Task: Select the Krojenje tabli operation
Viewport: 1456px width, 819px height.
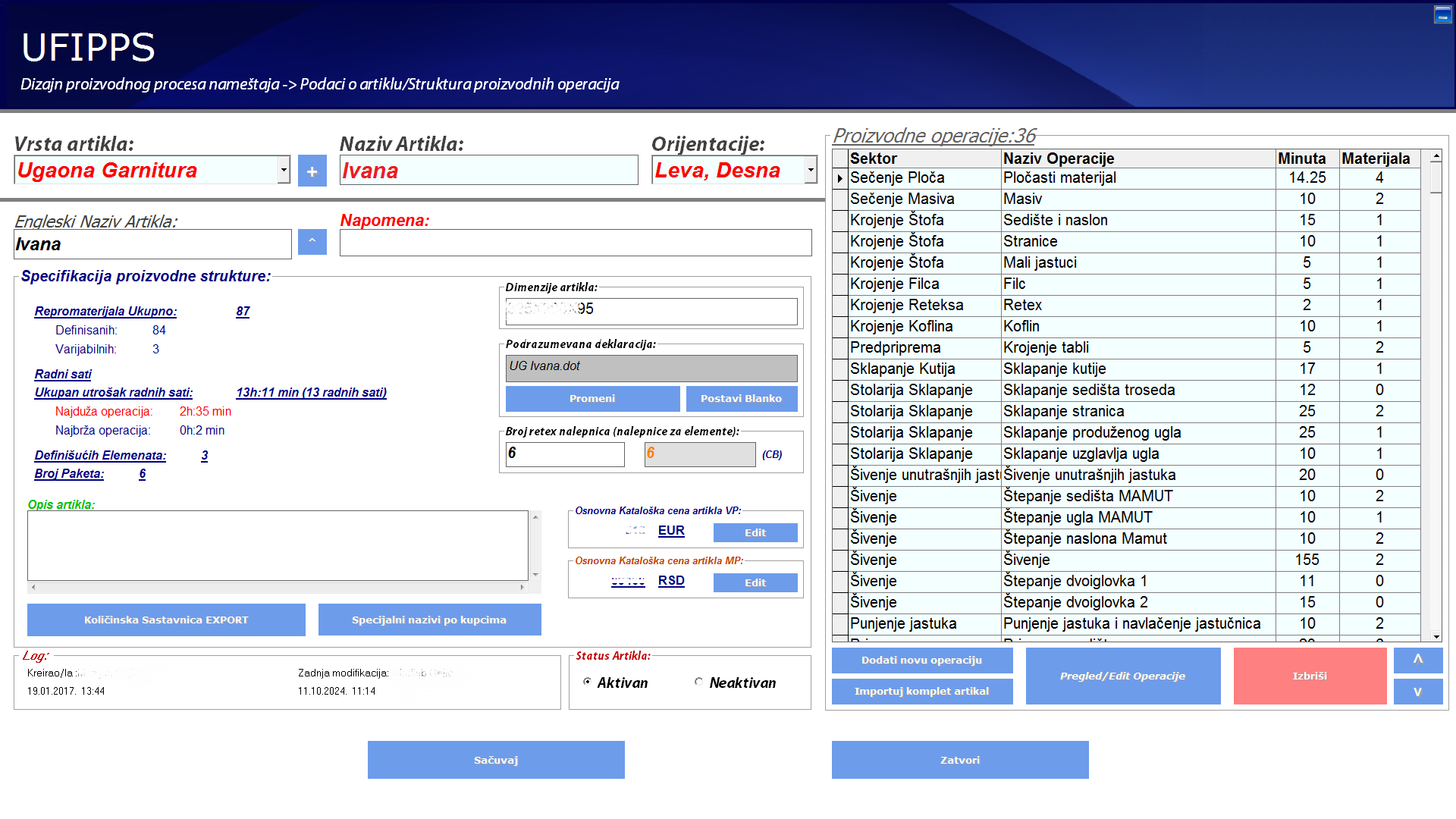Action: click(x=1138, y=348)
